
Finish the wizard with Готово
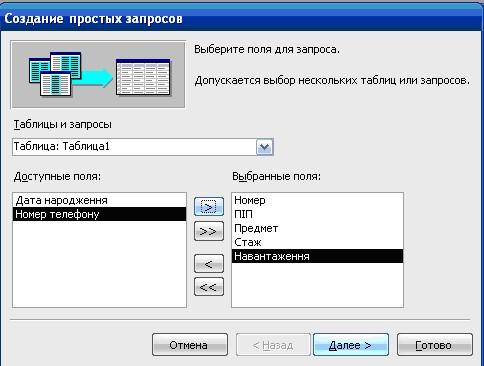[435, 345]
